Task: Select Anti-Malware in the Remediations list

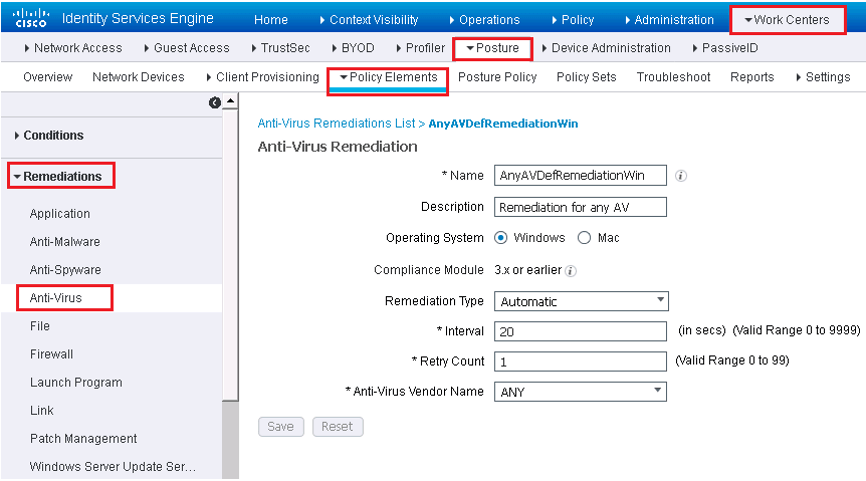Action: [x=65, y=242]
